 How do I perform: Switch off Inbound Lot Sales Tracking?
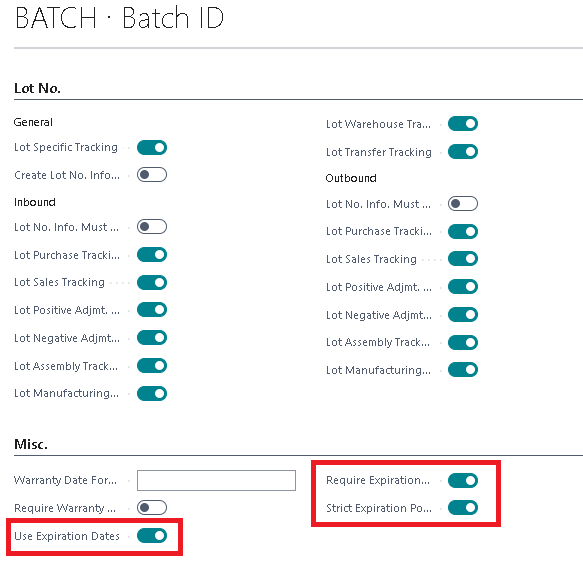152,283
